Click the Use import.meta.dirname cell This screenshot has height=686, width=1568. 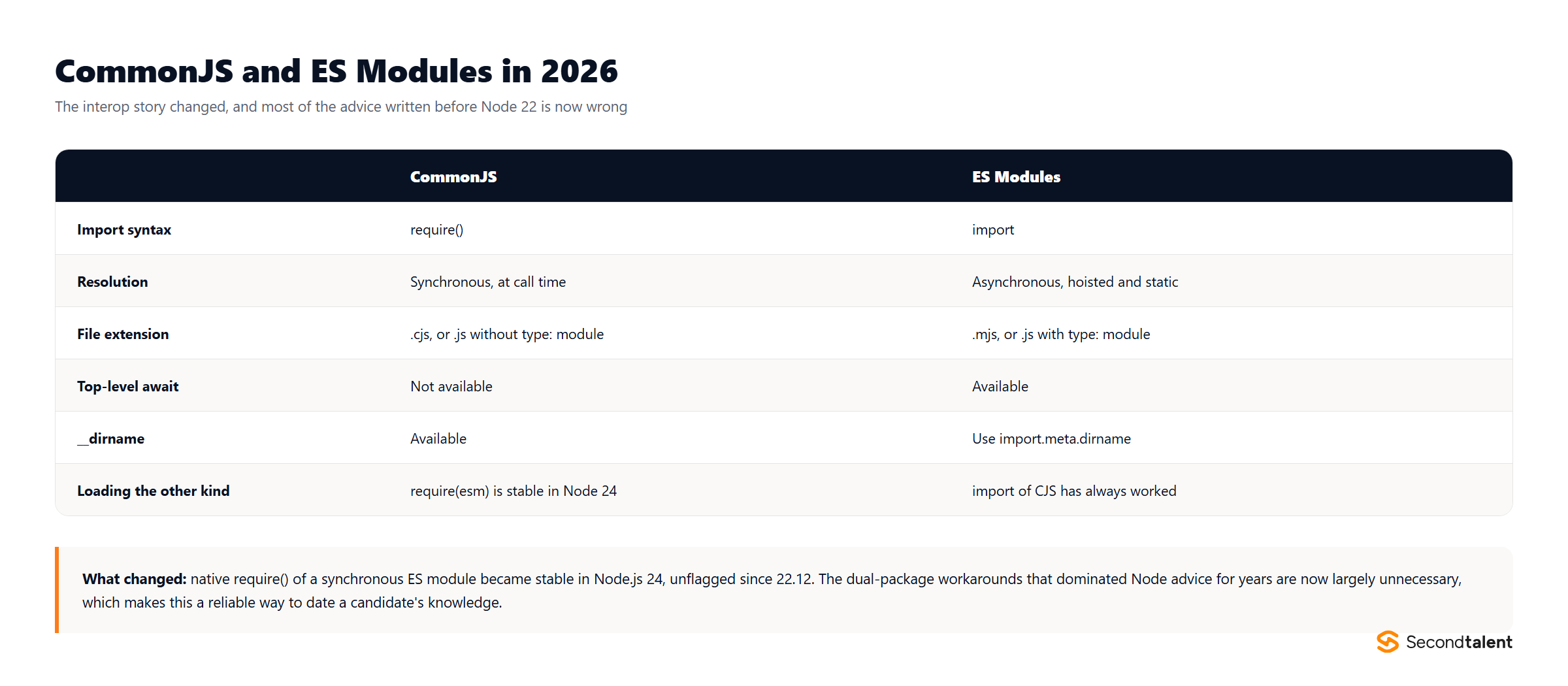(x=1051, y=438)
